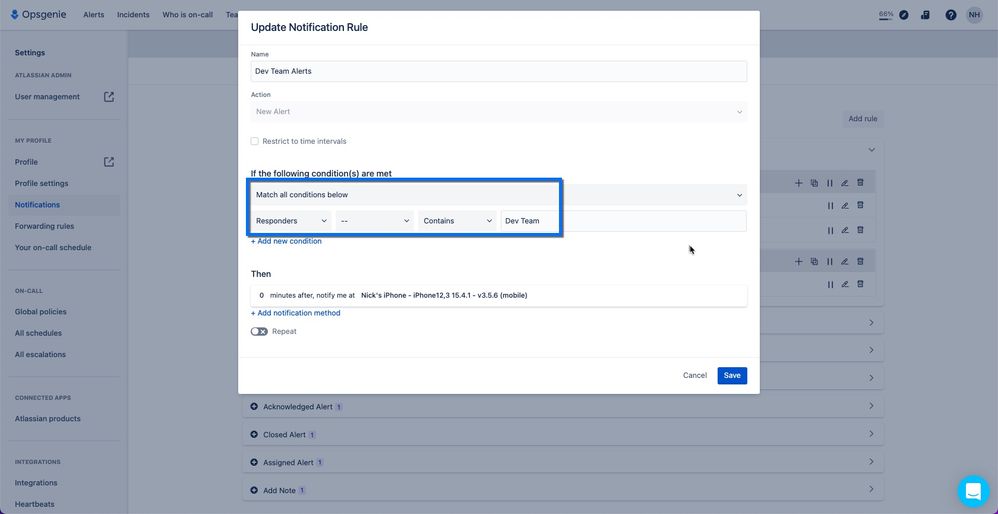Check Restrict to time intervals
This screenshot has height=514, width=998.
[255, 141]
